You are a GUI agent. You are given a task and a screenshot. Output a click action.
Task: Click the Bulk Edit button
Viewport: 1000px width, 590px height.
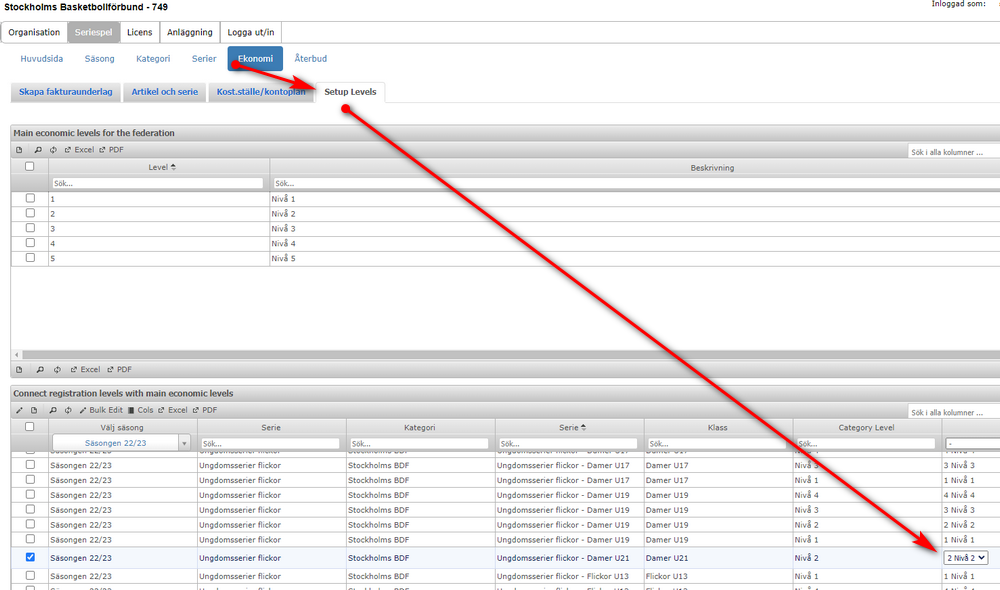coord(101,410)
